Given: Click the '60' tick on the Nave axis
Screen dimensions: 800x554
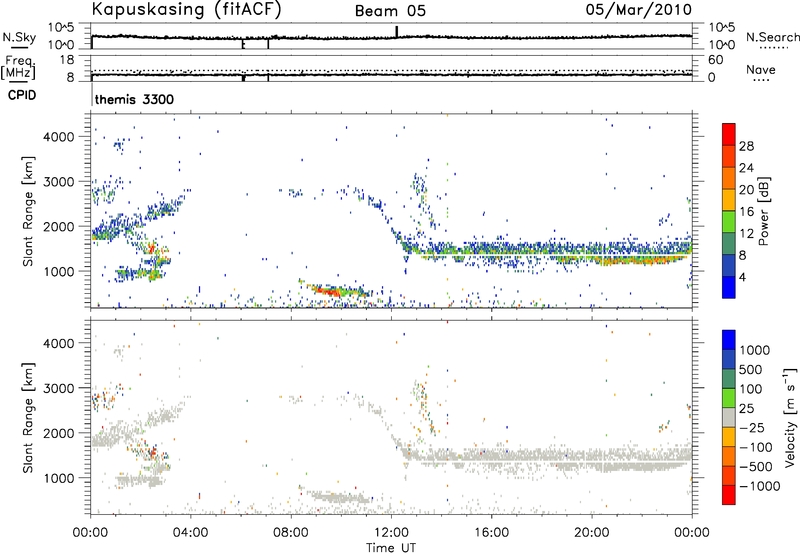Looking at the screenshot, I should [x=715, y=60].
